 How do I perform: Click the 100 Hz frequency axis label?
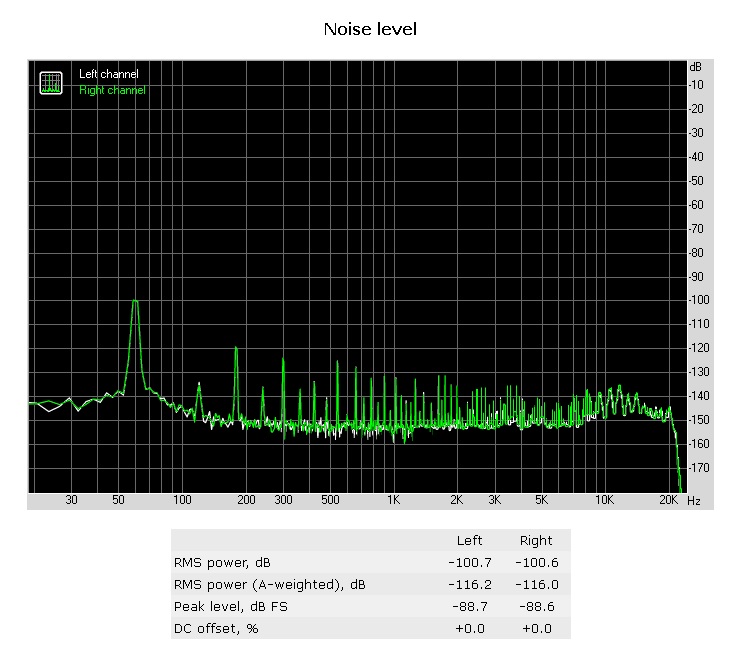click(x=182, y=500)
